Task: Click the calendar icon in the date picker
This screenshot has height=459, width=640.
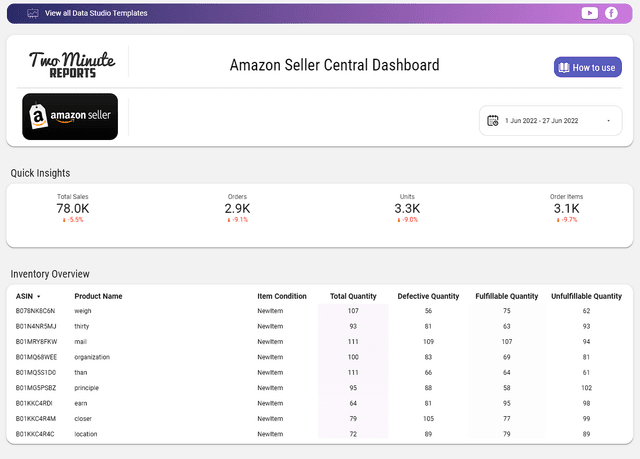Action: tap(493, 121)
